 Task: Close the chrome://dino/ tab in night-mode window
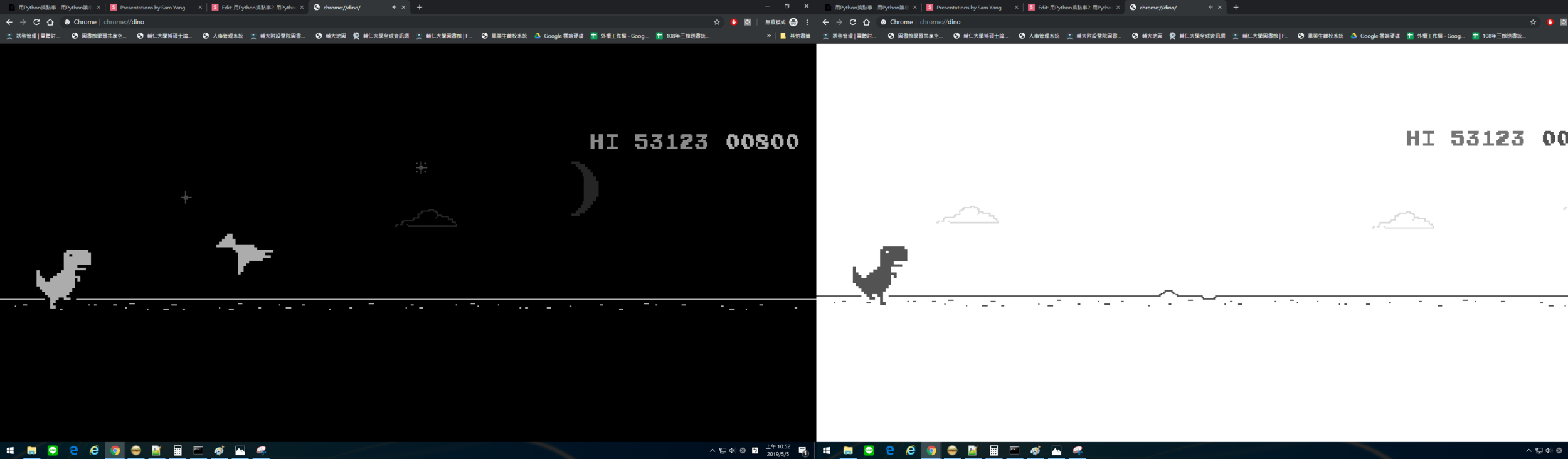(403, 8)
